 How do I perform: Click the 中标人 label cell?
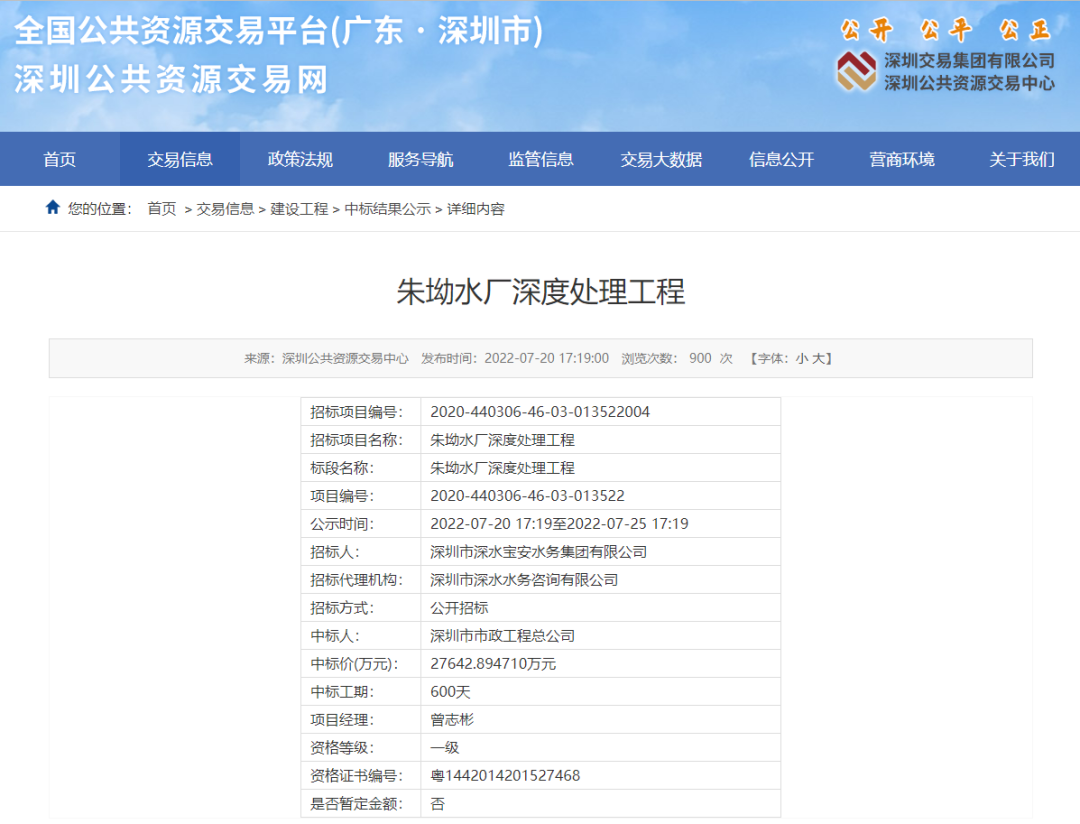[x=361, y=636]
